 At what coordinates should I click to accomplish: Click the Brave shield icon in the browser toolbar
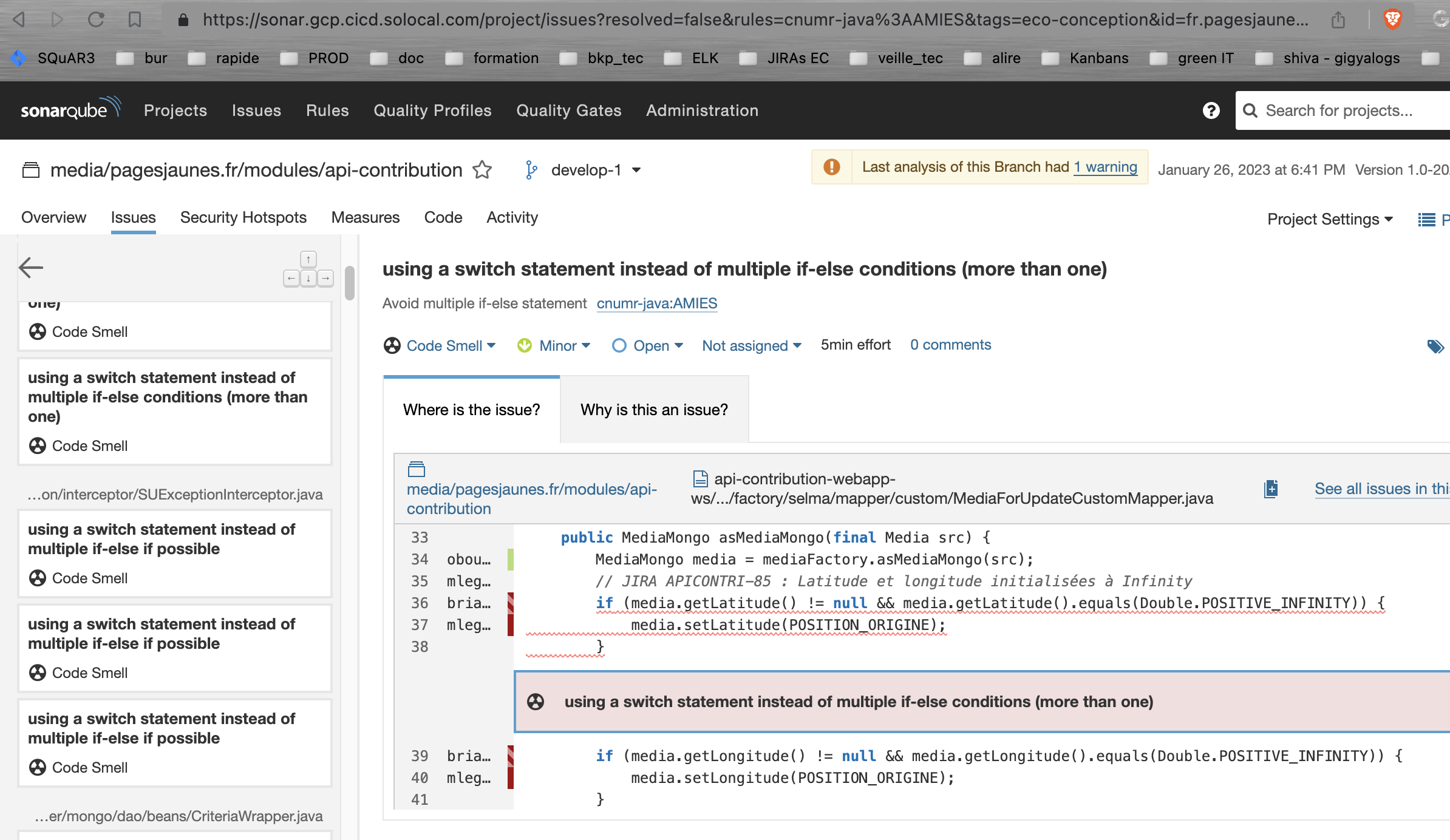(1392, 19)
